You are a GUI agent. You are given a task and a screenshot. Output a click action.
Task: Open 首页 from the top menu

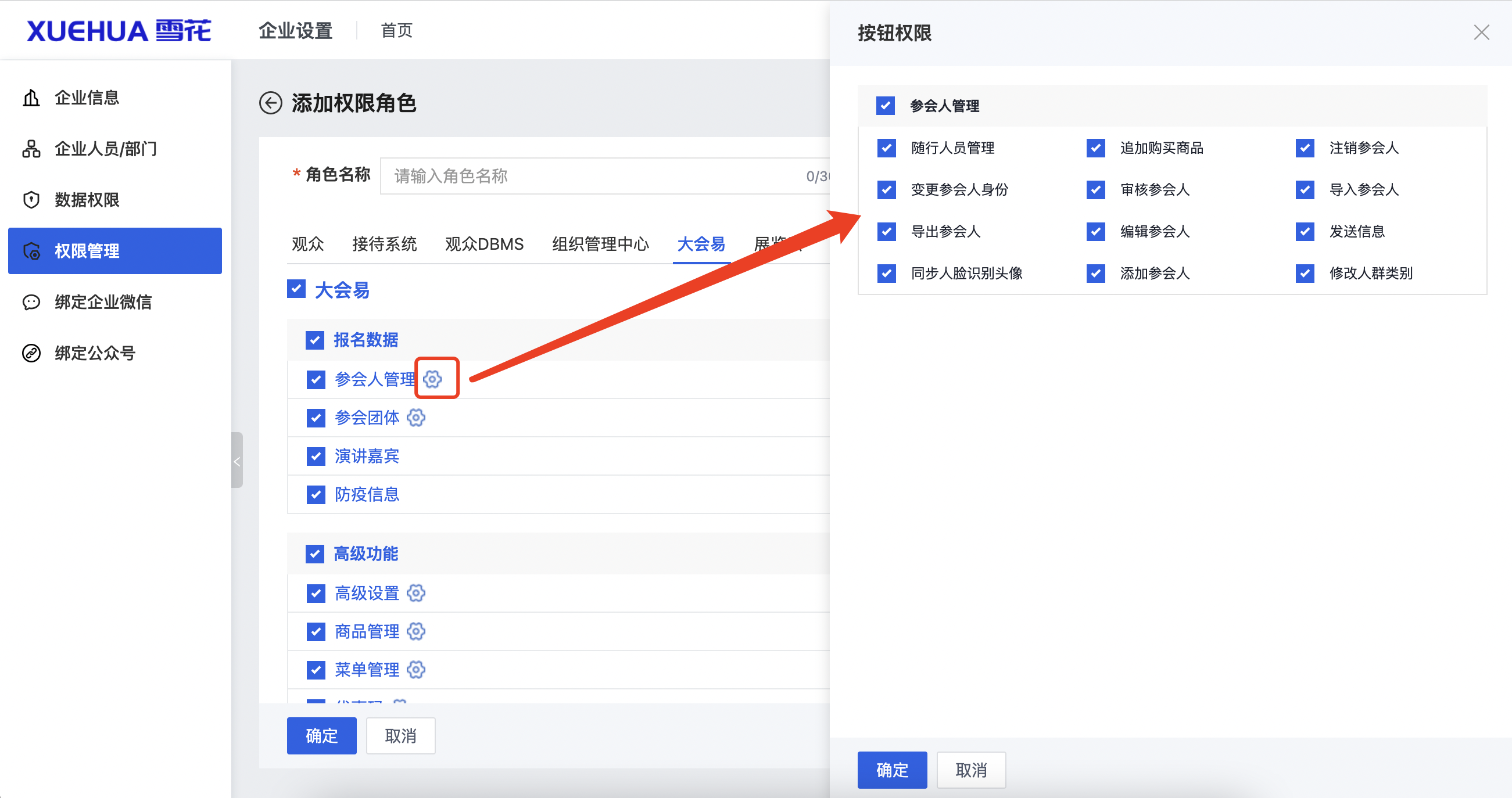pos(396,30)
